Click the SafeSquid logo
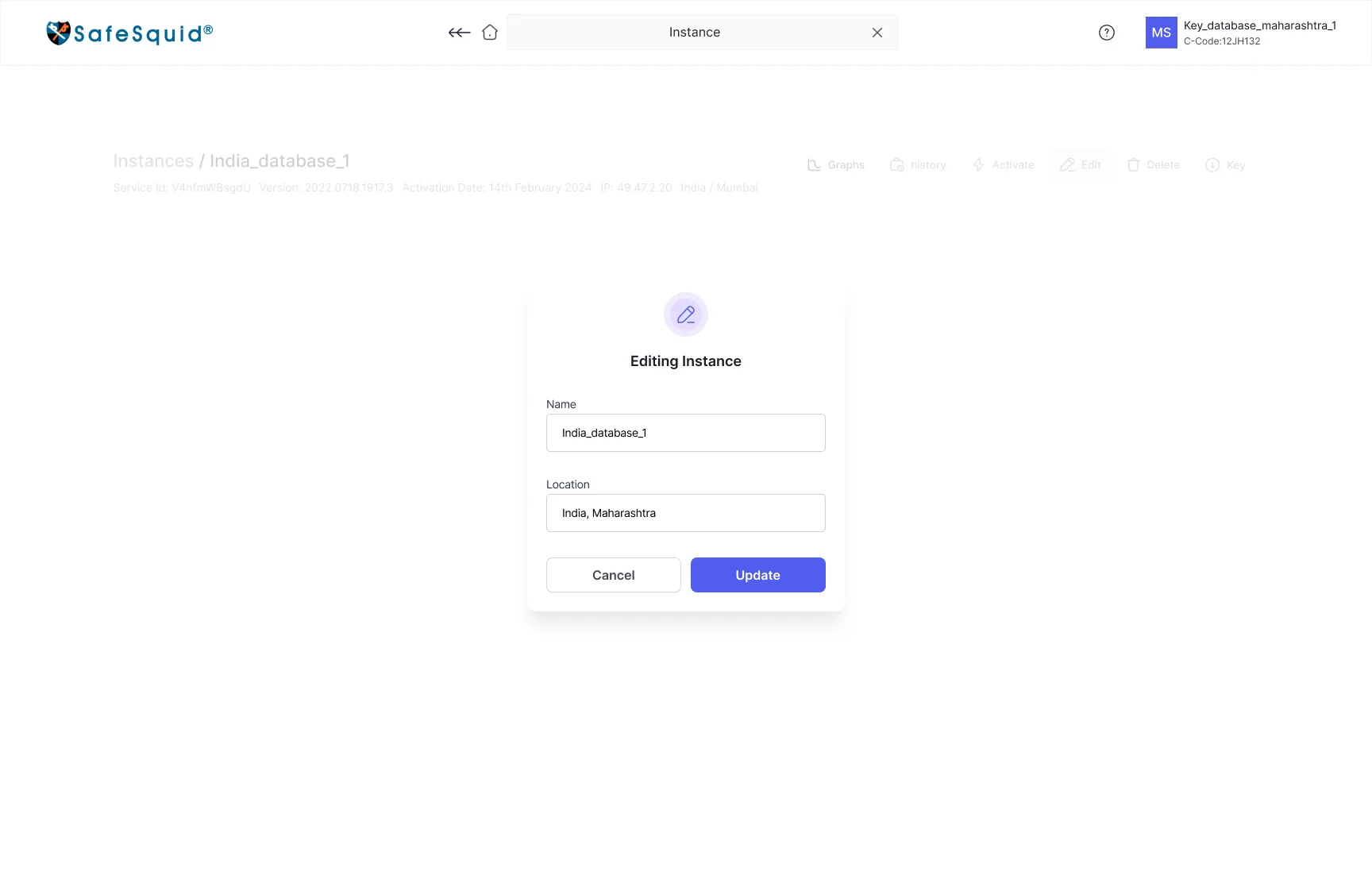 [x=129, y=33]
